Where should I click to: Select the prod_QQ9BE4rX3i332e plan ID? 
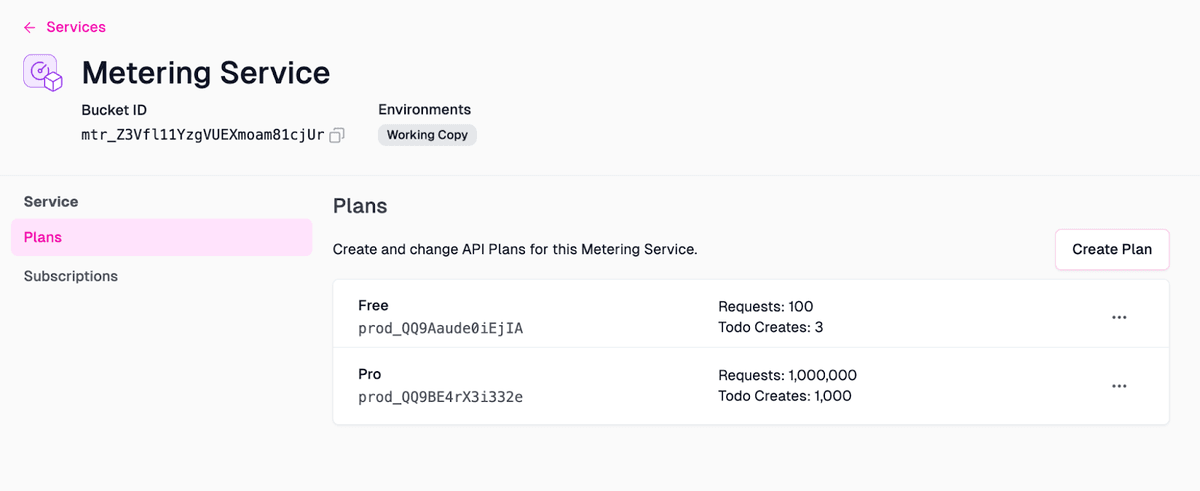[x=440, y=397]
